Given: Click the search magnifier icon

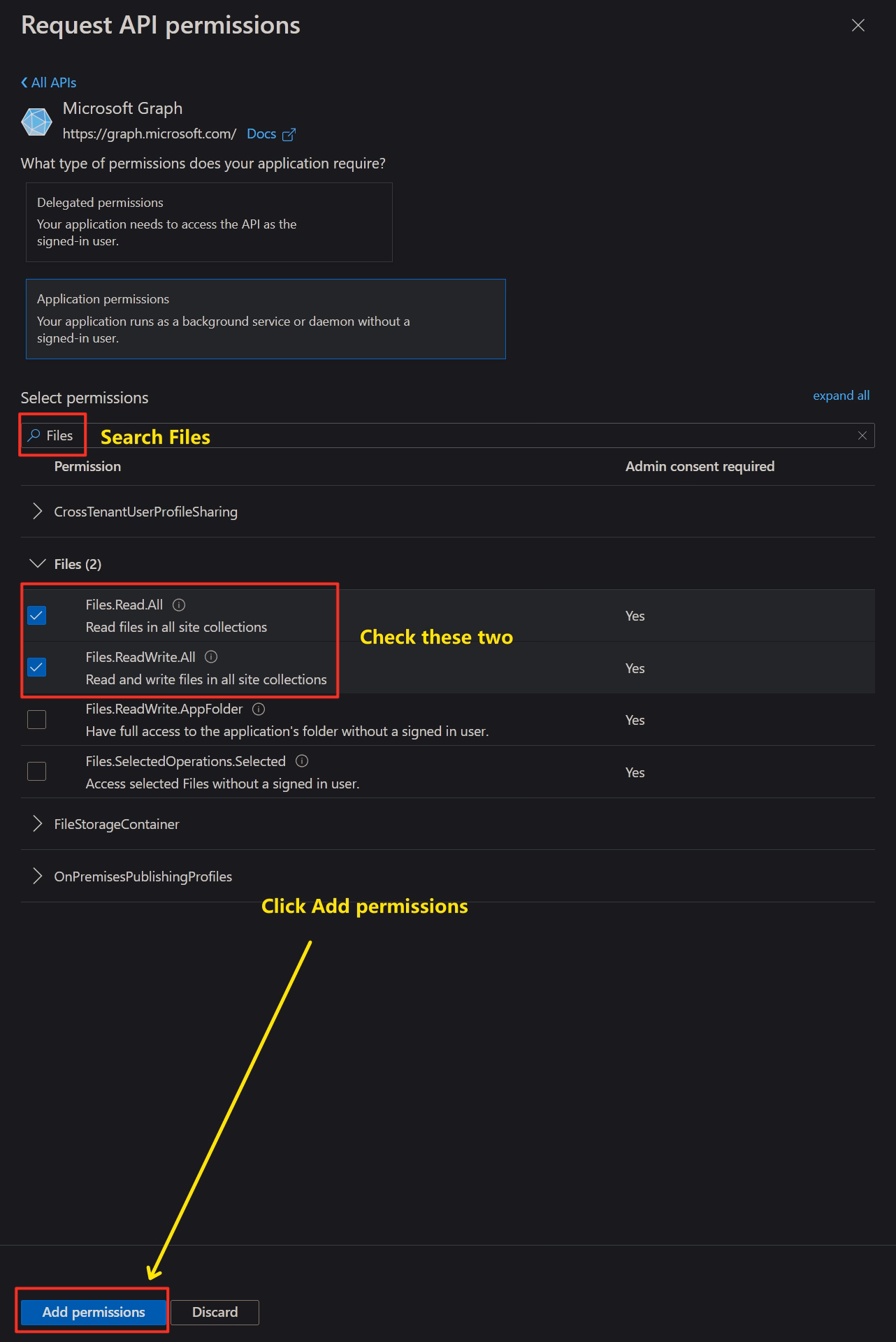Looking at the screenshot, I should tap(34, 435).
